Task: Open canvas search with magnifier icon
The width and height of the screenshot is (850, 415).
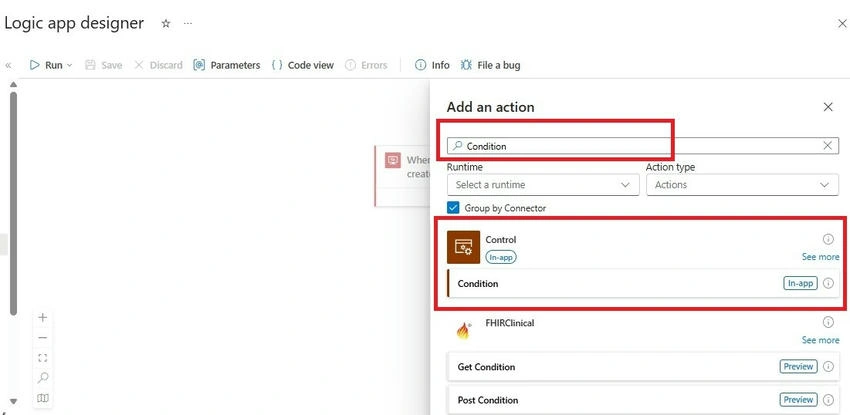Action: coord(43,378)
